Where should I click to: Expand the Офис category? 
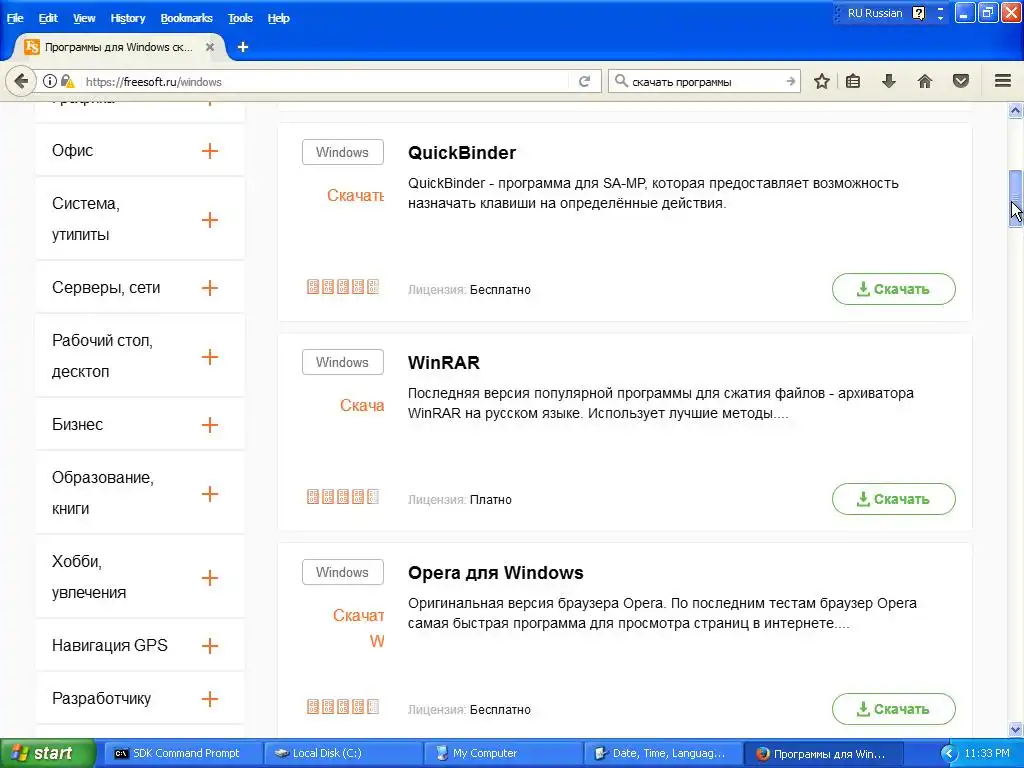[210, 151]
